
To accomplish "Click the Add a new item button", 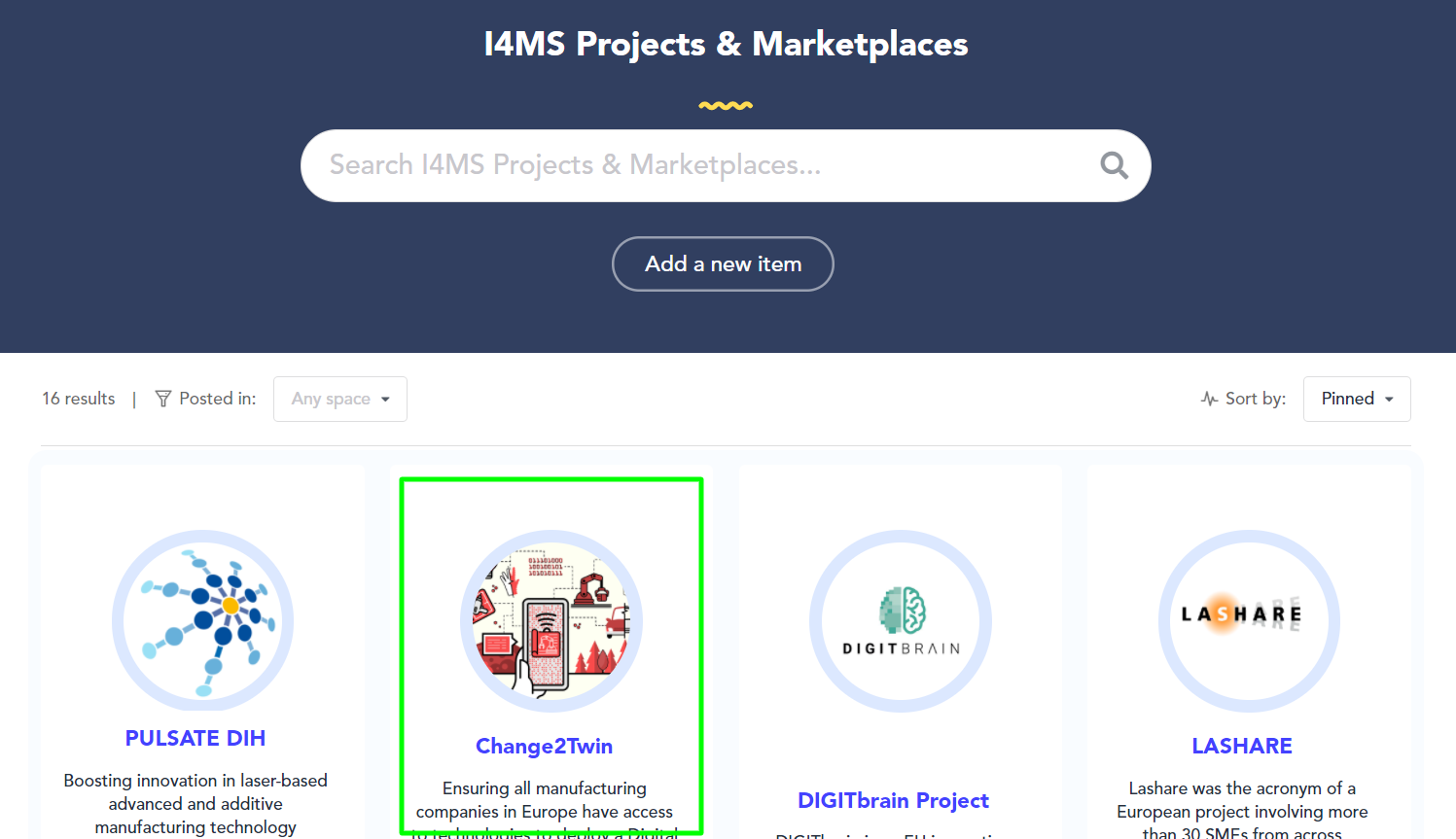I will click(723, 263).
